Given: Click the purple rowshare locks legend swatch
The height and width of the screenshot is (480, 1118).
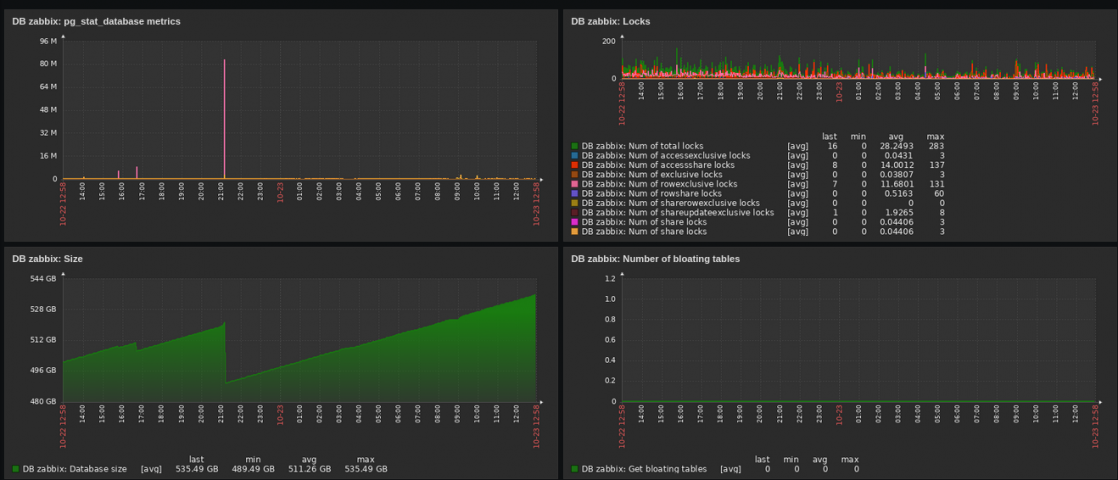Looking at the screenshot, I should [575, 193].
